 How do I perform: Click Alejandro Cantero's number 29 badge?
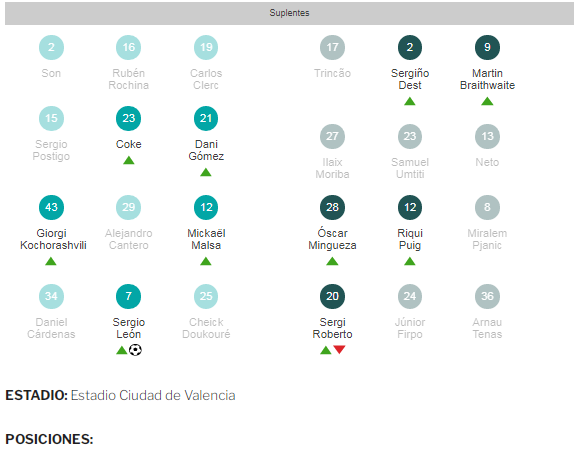pyautogui.click(x=129, y=207)
